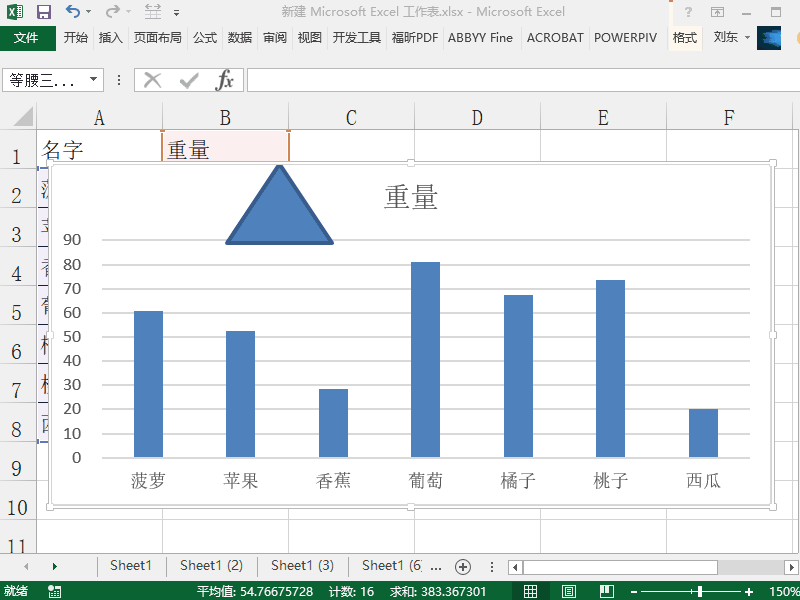Click the 文件 File button
Image resolution: width=800 pixels, height=600 pixels.
point(27,37)
